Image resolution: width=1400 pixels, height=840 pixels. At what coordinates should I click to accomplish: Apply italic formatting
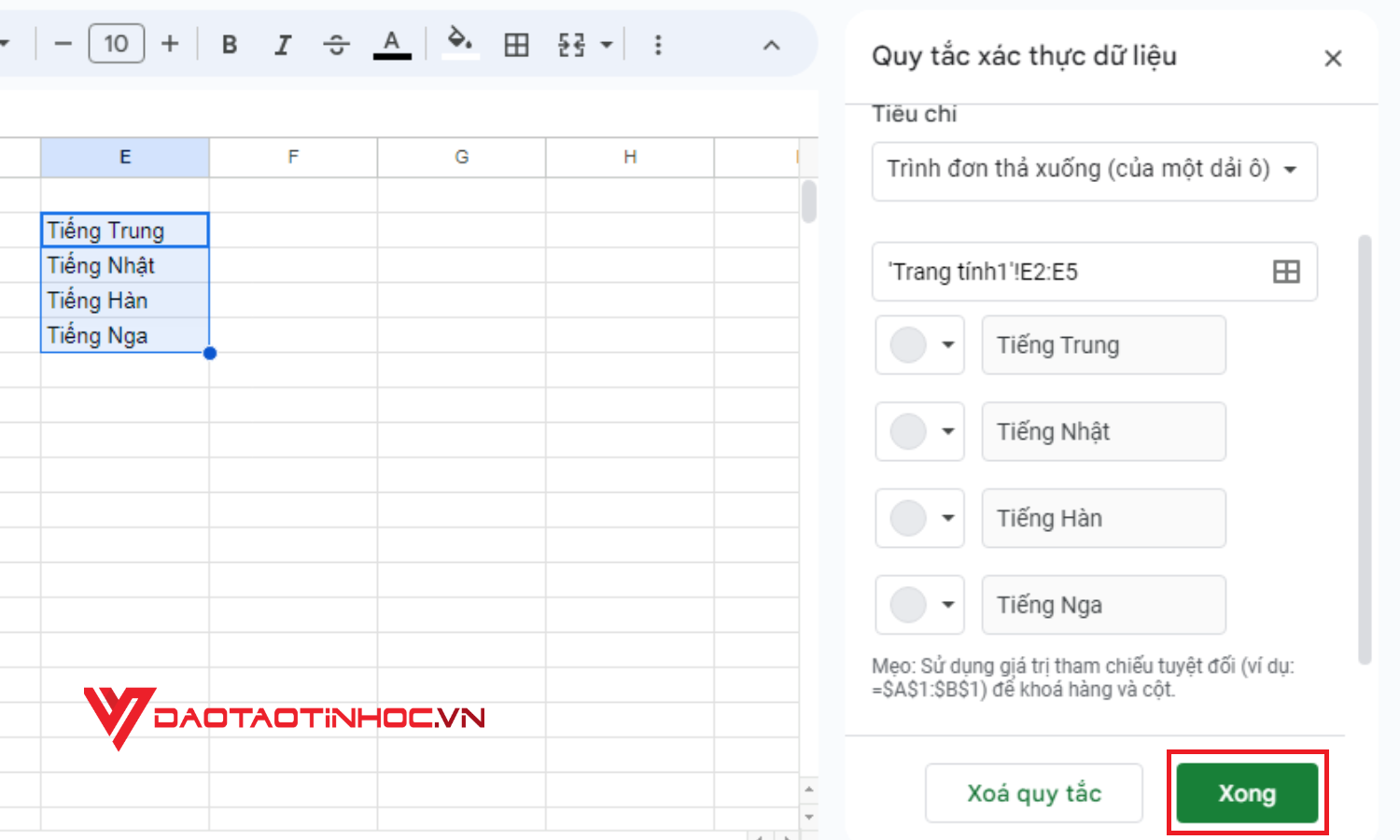283,43
